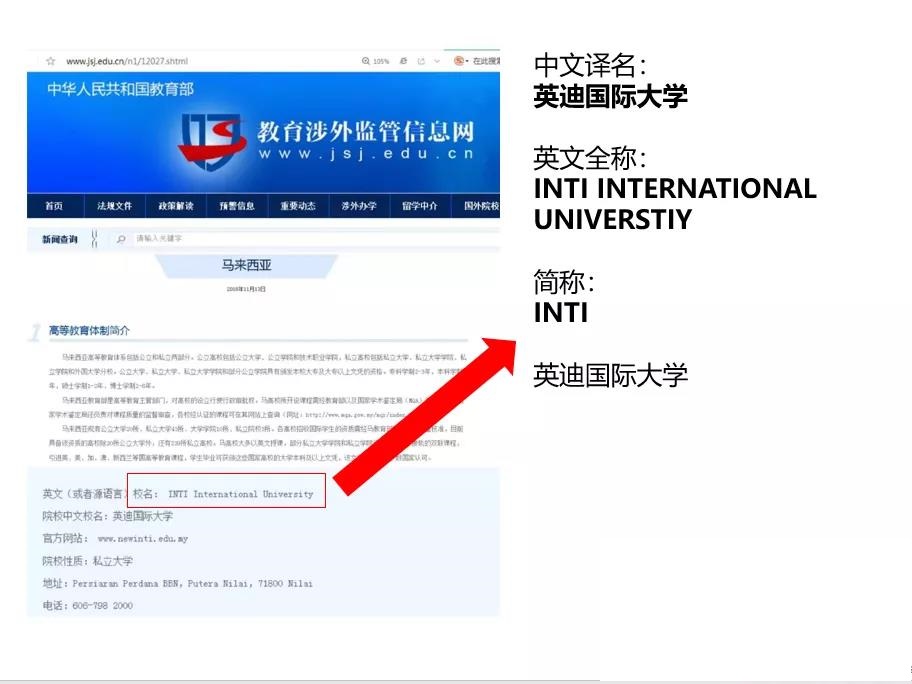Click the share icon in browser toolbar
The width and height of the screenshot is (912, 684).
421,61
